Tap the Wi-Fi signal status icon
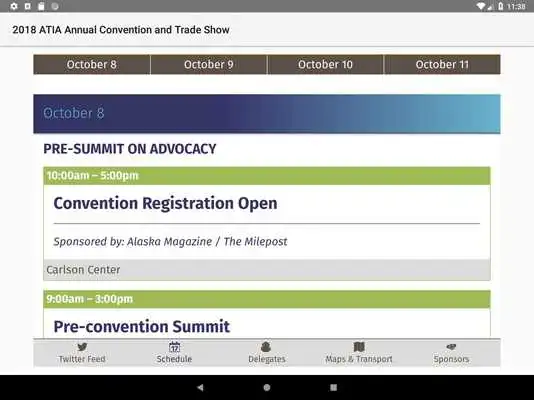 pyautogui.click(x=481, y=6)
